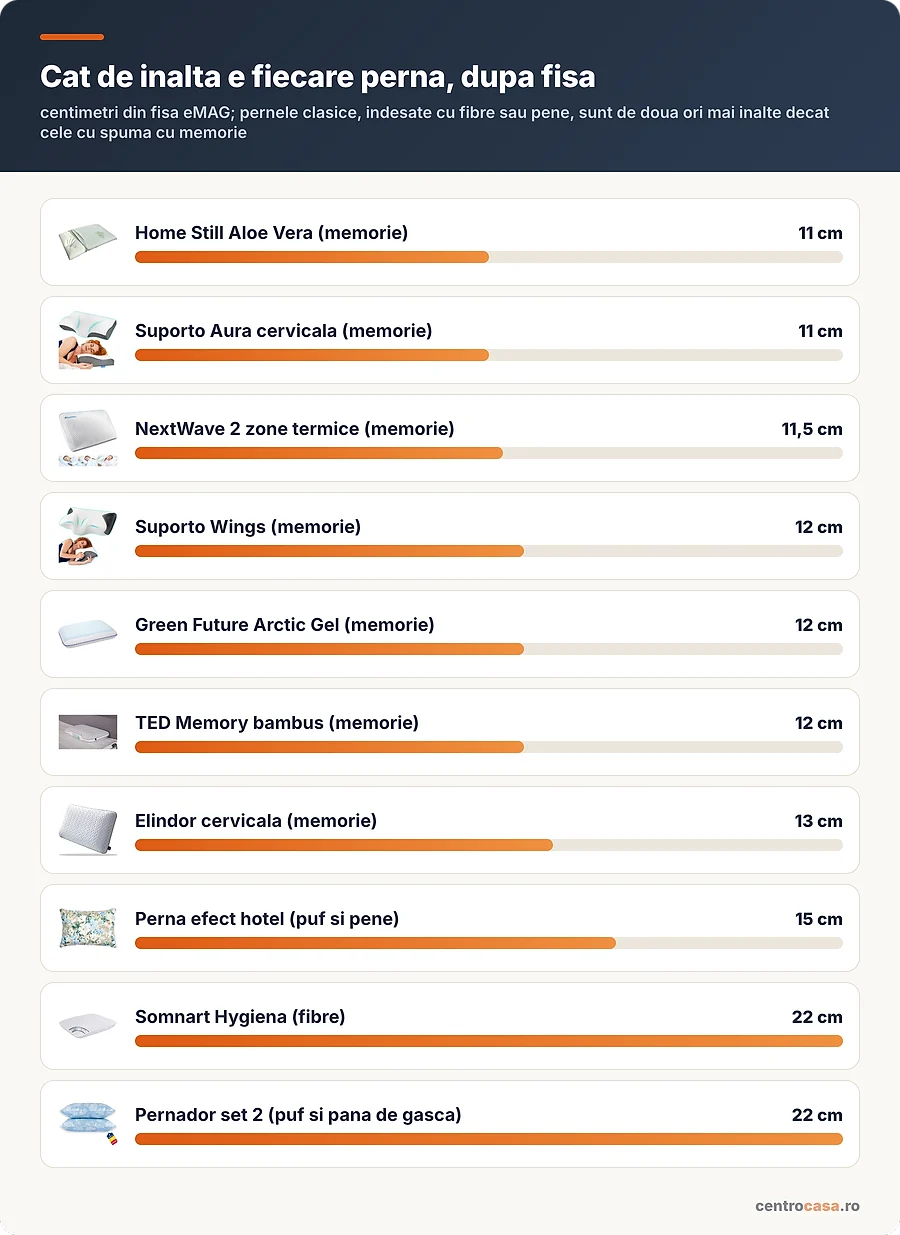Click the Somnart Hygiena full orange bar
This screenshot has height=1235, width=900.
pyautogui.click(x=489, y=1041)
